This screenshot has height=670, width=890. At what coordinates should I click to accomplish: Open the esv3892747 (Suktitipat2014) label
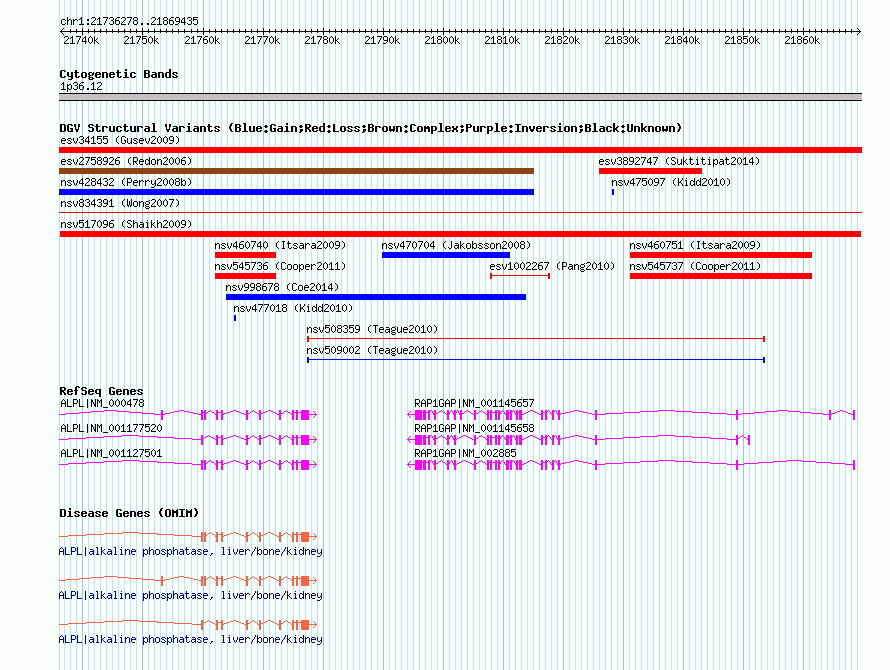(679, 161)
